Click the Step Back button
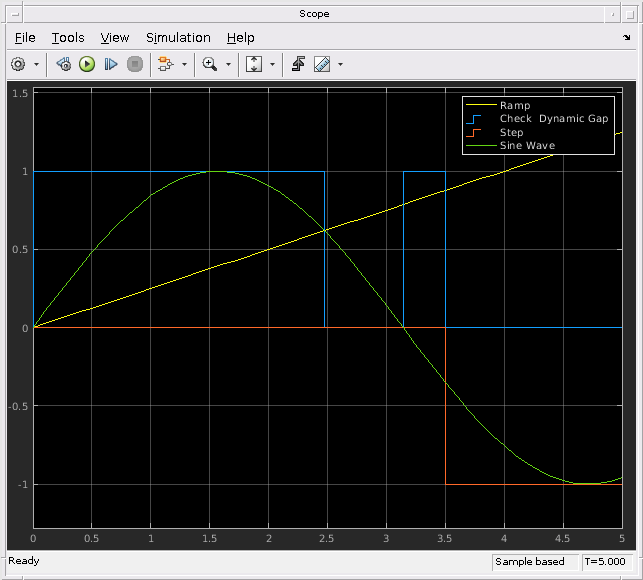Image resolution: width=643 pixels, height=580 pixels. coord(64,64)
